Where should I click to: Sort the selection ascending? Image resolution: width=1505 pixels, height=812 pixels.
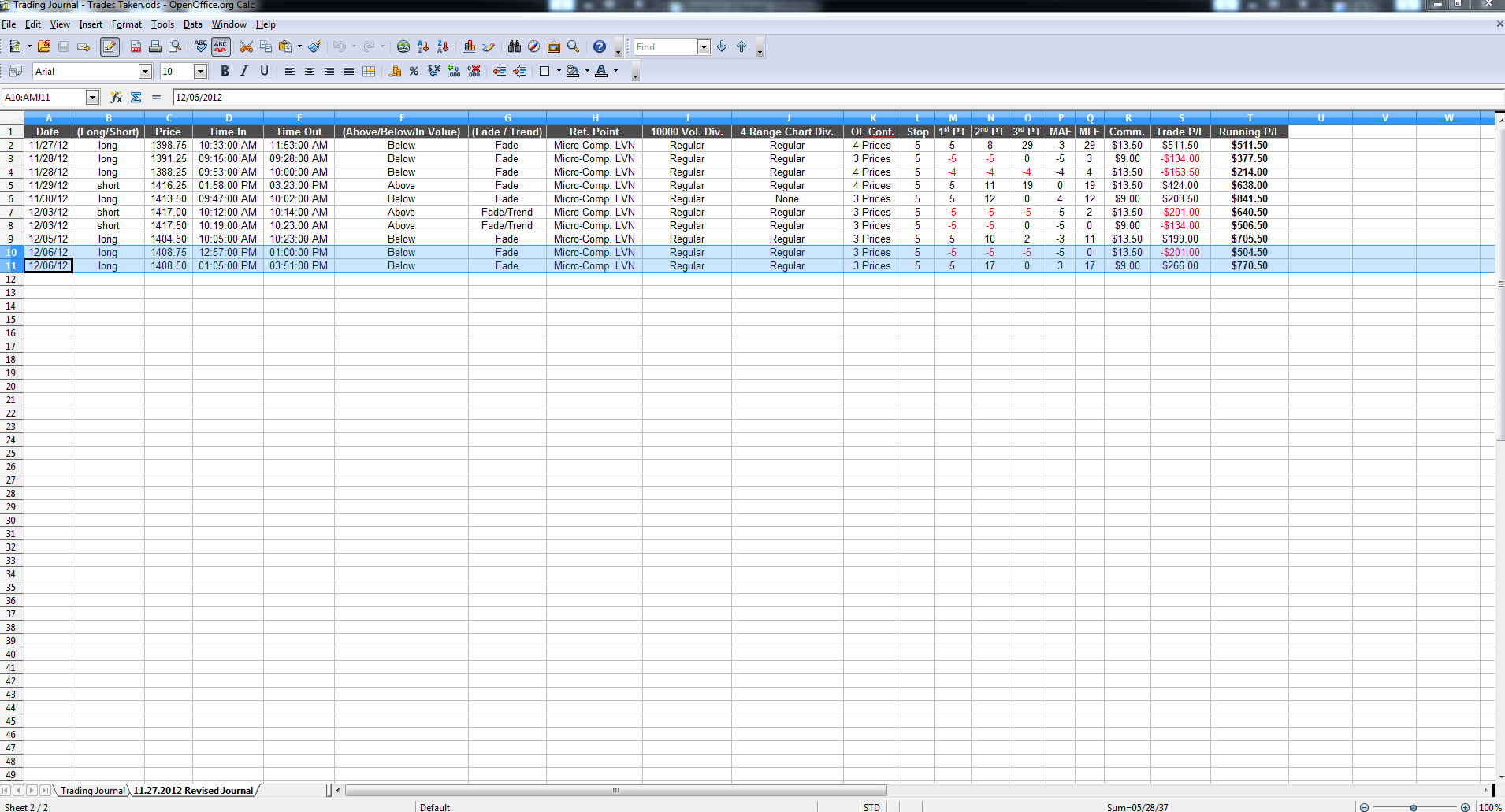point(423,47)
